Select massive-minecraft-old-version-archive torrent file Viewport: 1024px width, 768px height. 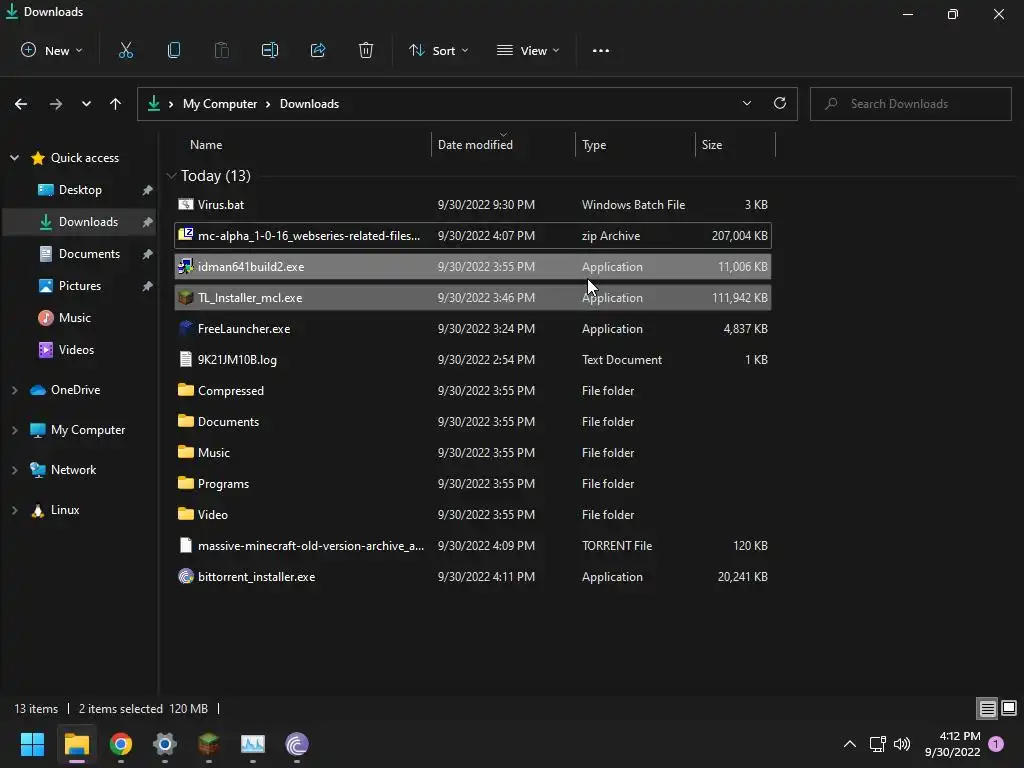click(x=473, y=545)
